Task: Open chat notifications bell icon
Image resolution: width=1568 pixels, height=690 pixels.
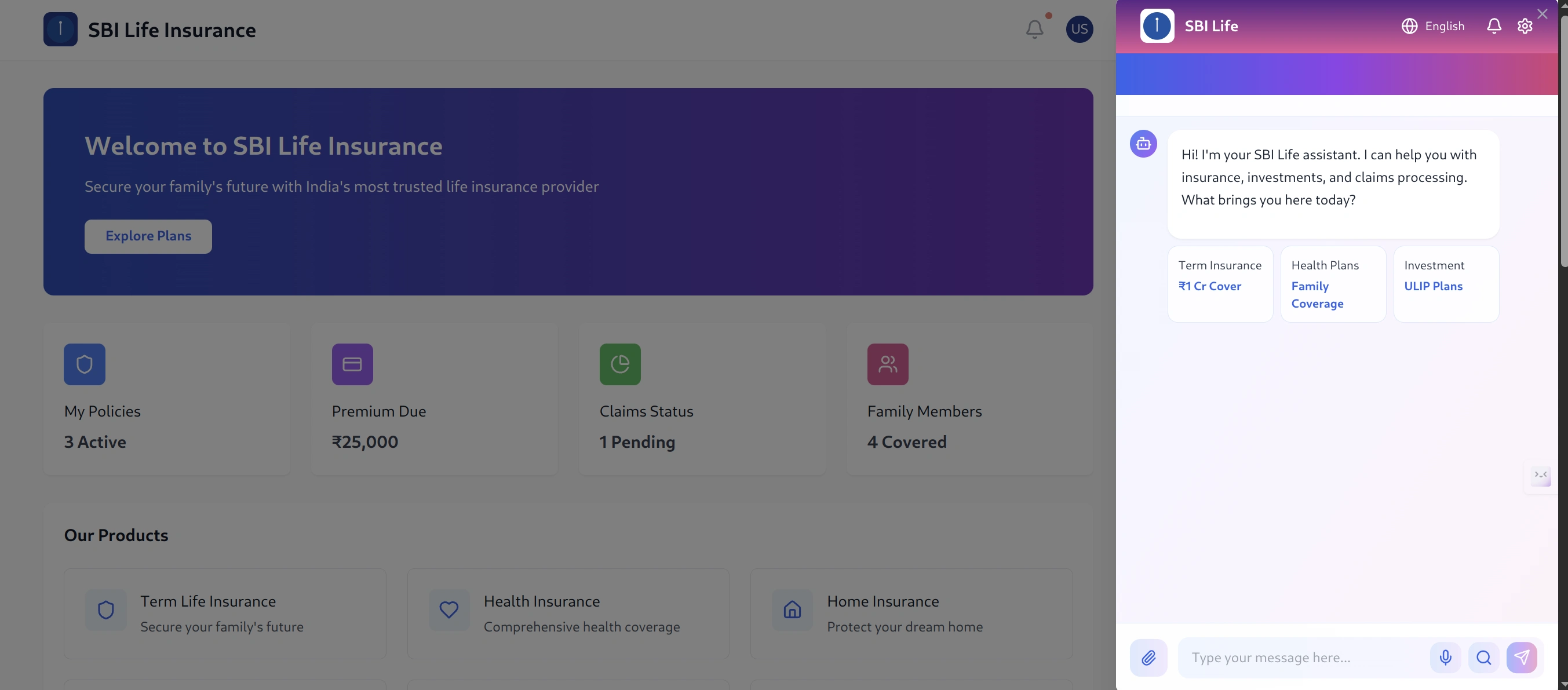Action: point(1494,26)
